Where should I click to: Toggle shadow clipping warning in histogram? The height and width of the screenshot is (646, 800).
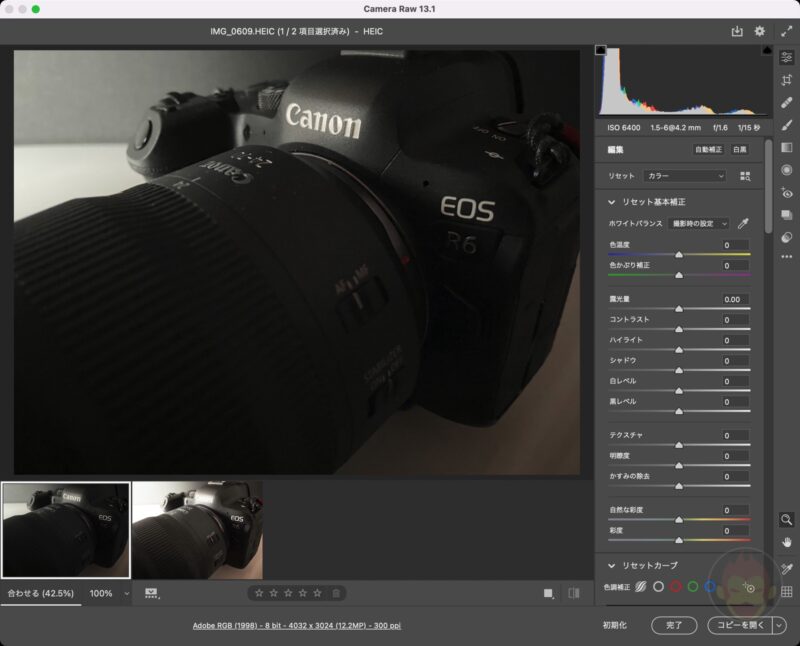point(602,50)
